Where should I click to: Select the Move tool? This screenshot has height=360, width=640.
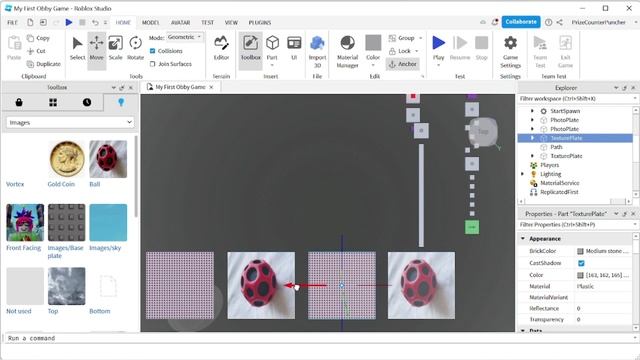click(97, 49)
